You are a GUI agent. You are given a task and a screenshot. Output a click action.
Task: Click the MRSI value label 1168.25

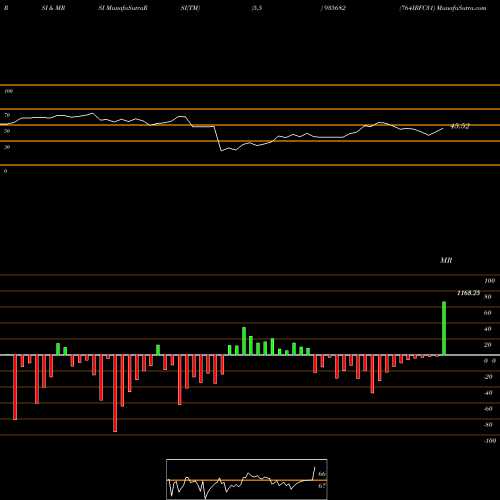click(468, 293)
